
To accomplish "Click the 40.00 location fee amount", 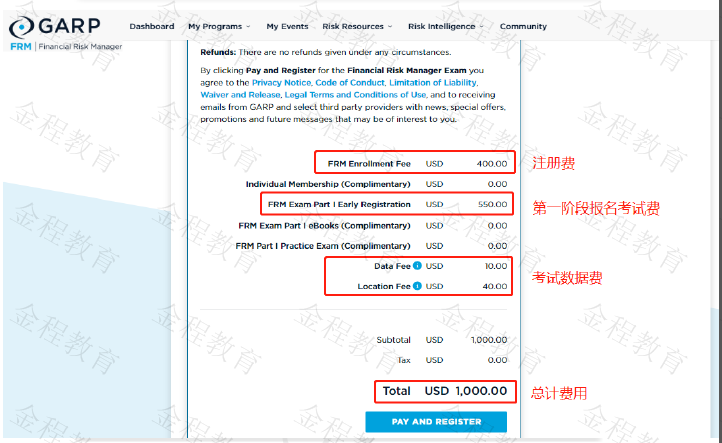I will tap(495, 286).
